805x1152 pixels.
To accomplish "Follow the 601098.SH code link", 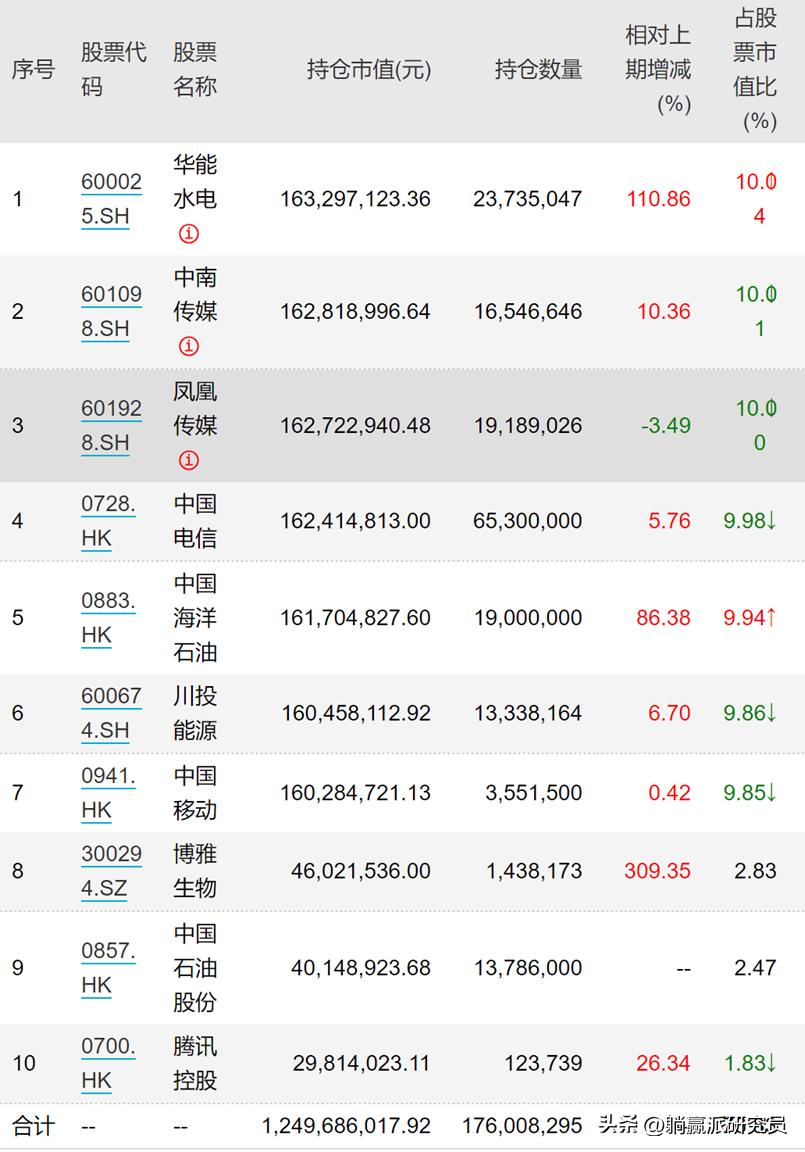I will [110, 311].
